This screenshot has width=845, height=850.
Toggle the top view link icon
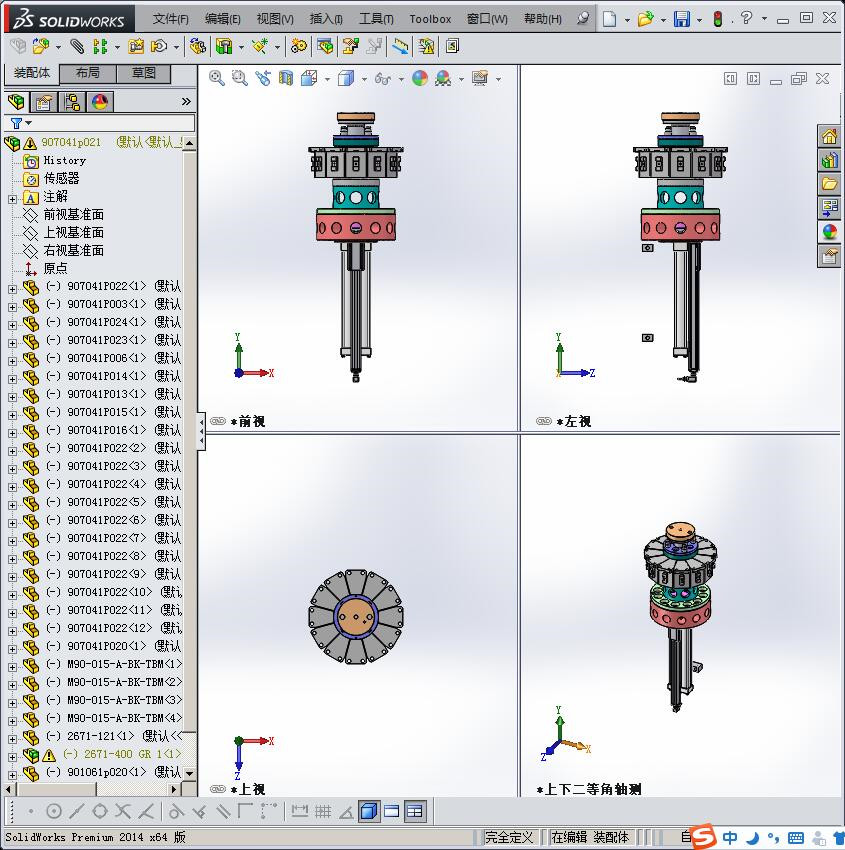point(218,789)
